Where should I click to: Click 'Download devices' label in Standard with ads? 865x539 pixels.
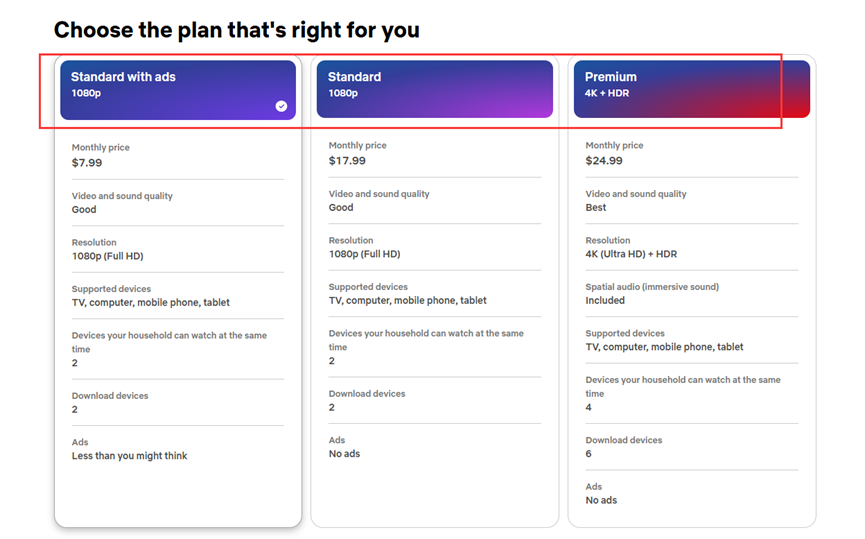click(110, 396)
